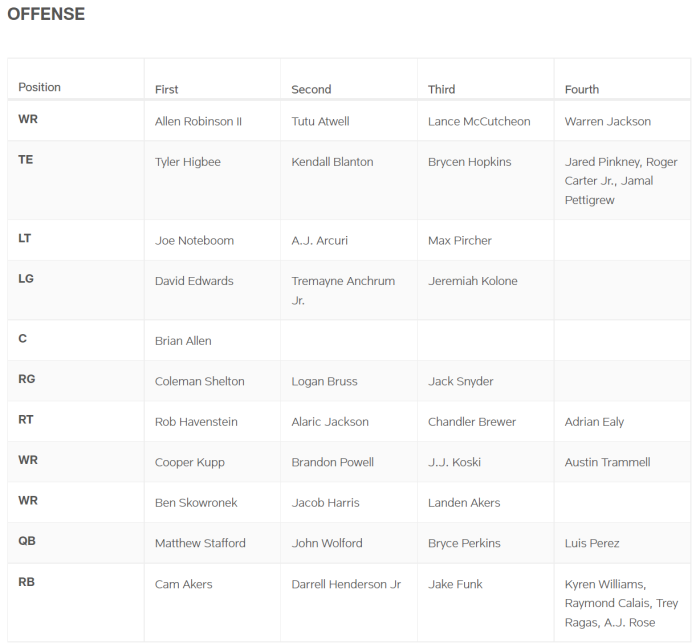Click the Second column header
The height and width of the screenshot is (643, 700).
click(311, 90)
